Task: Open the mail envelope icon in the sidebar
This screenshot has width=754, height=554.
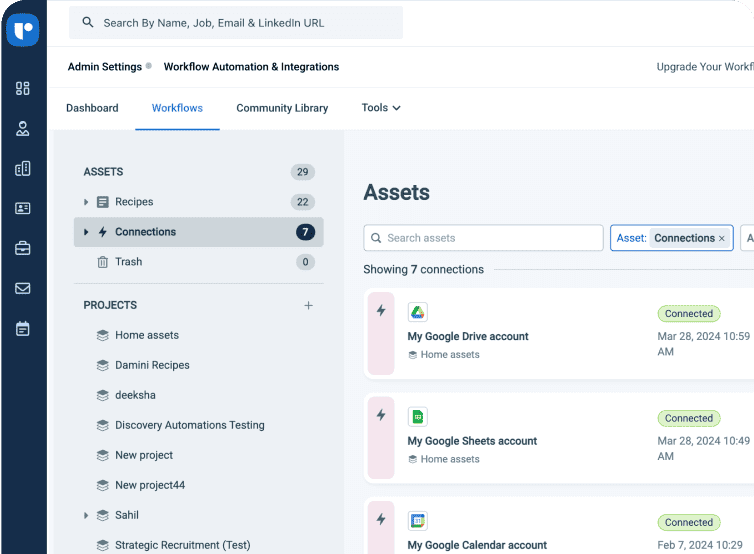Action: click(x=23, y=288)
